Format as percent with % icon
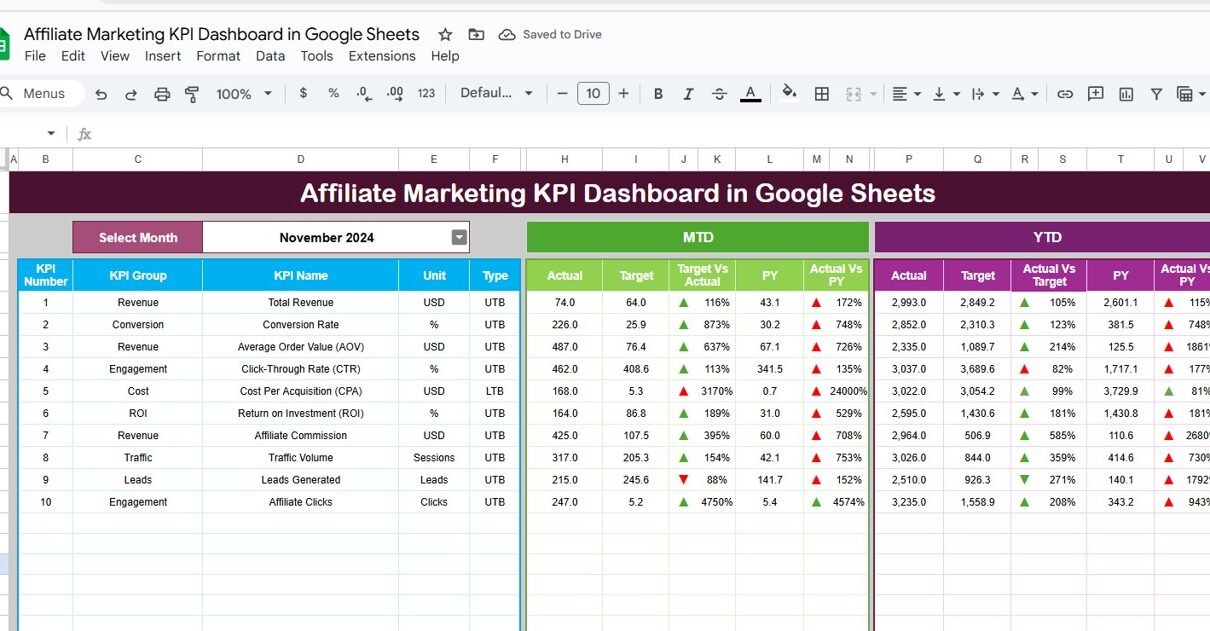 coord(334,93)
